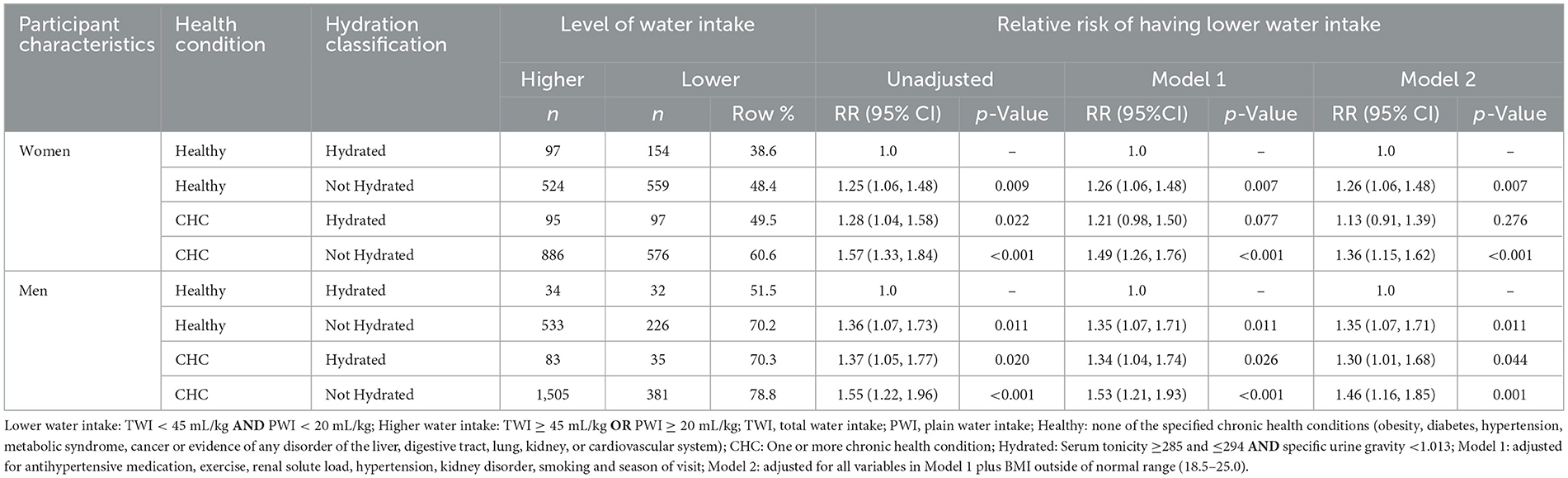Select the Unadjusted subheader

(x=939, y=79)
